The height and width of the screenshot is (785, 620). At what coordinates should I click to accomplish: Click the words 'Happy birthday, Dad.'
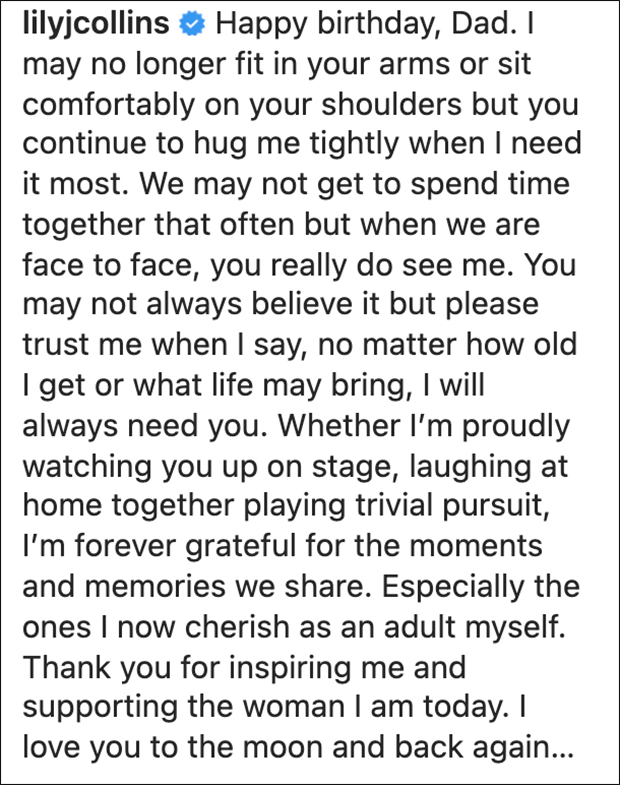(x=366, y=25)
